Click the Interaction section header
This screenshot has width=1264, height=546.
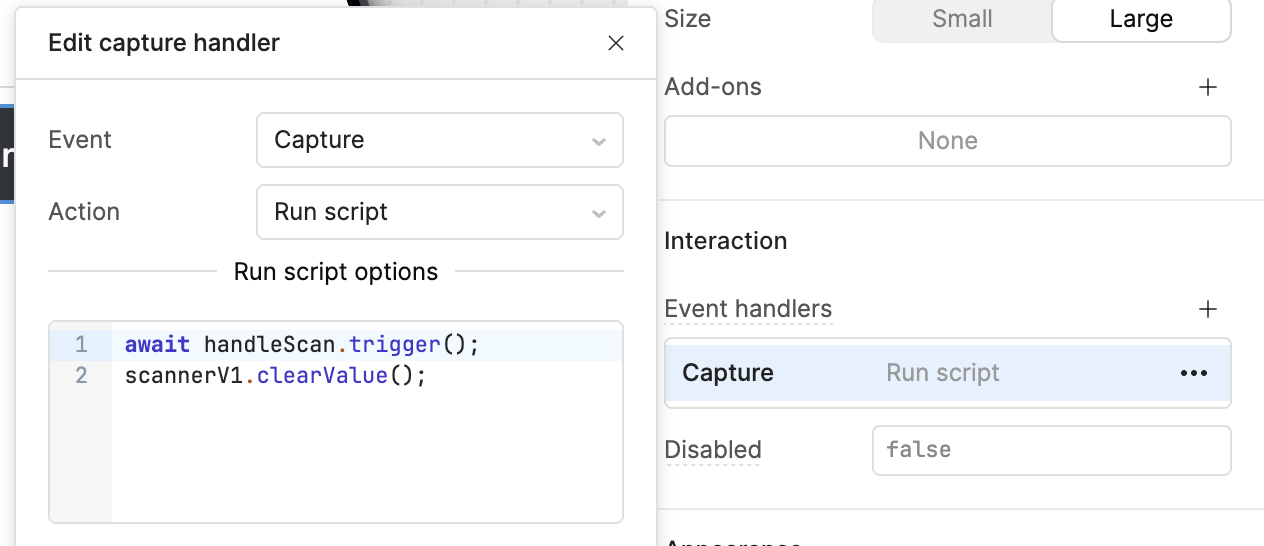coord(725,241)
